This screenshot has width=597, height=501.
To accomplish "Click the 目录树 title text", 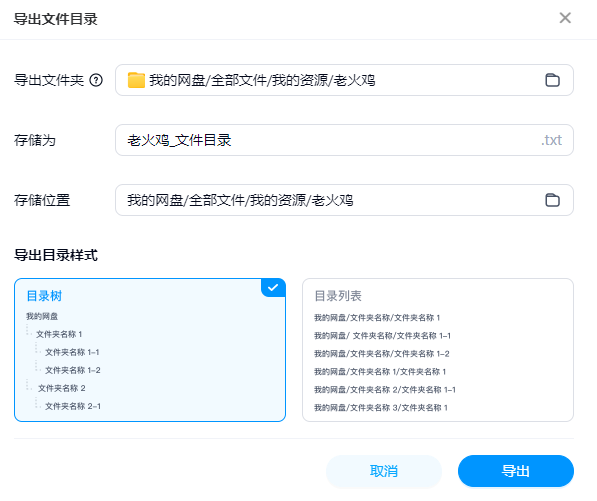I will 44,296.
